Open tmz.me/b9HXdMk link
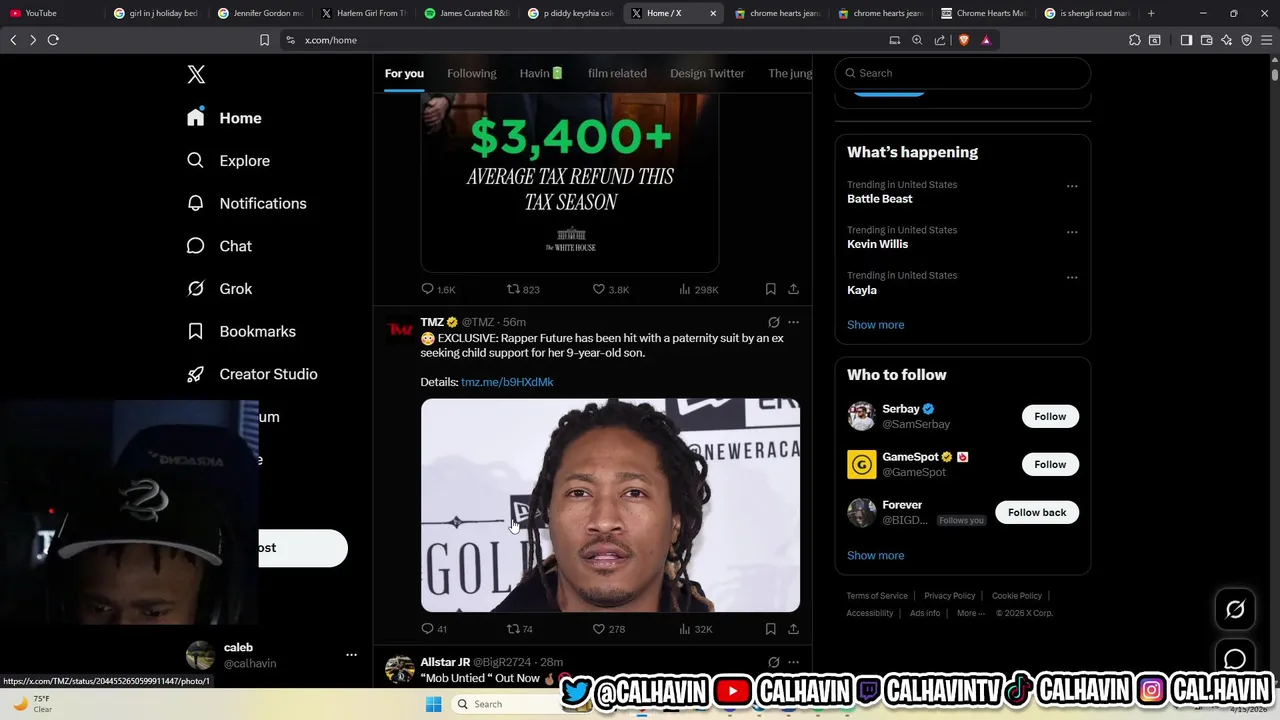 tap(507, 382)
